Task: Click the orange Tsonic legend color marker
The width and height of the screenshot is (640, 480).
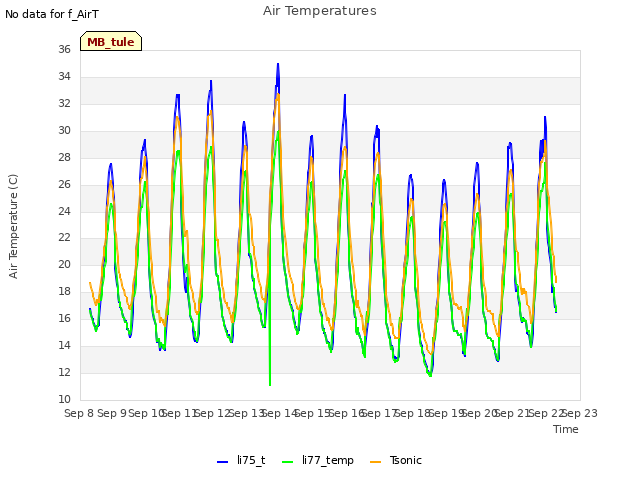Action: coord(375,462)
